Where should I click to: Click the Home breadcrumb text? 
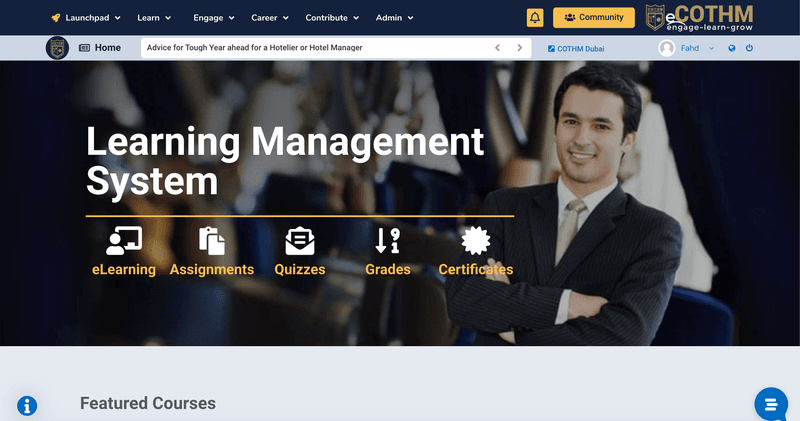108,47
